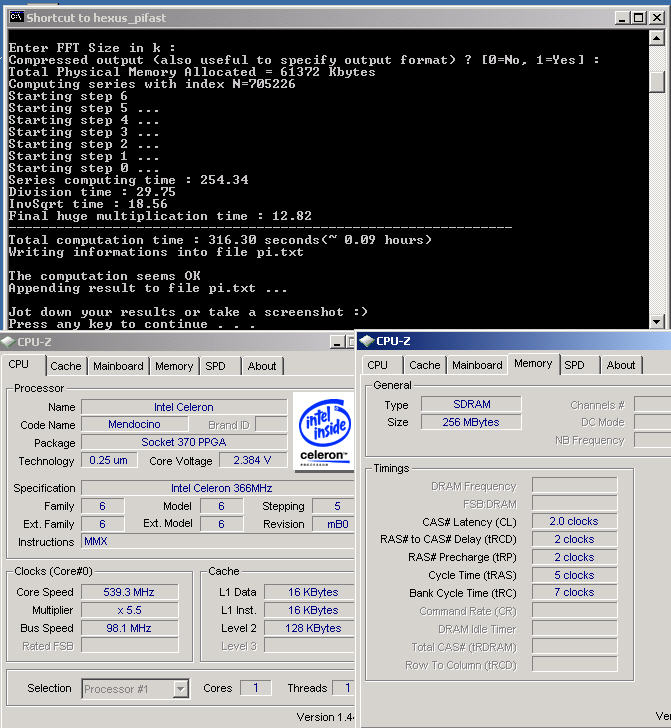Click console scrollbar up arrow
This screenshot has height=728, width=671.
[657, 37]
